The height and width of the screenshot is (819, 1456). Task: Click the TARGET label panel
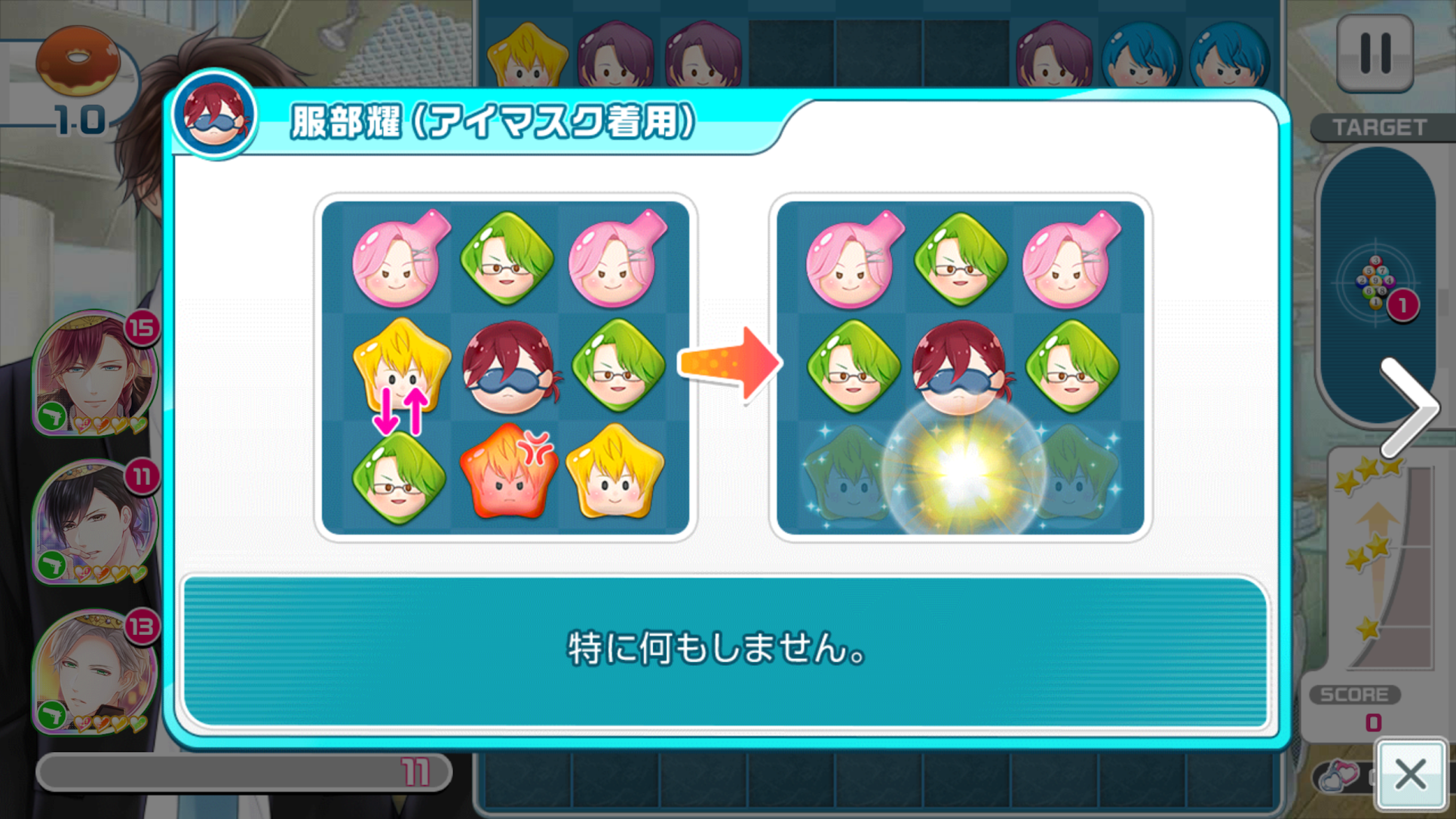[1379, 127]
